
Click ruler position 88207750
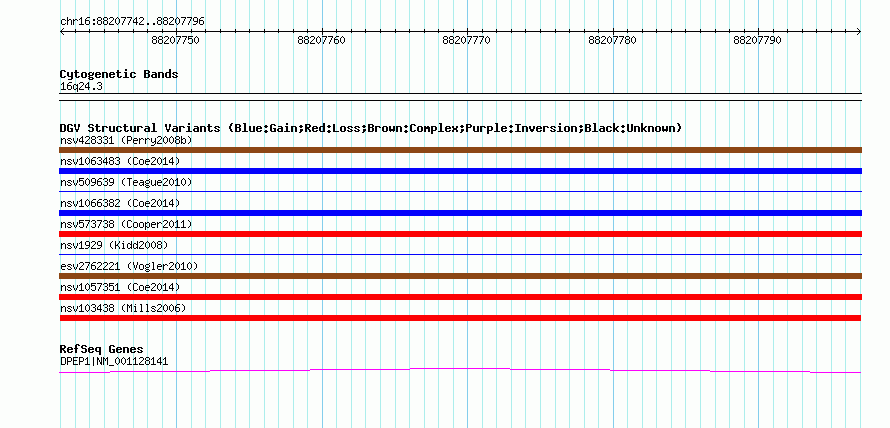click(x=175, y=40)
